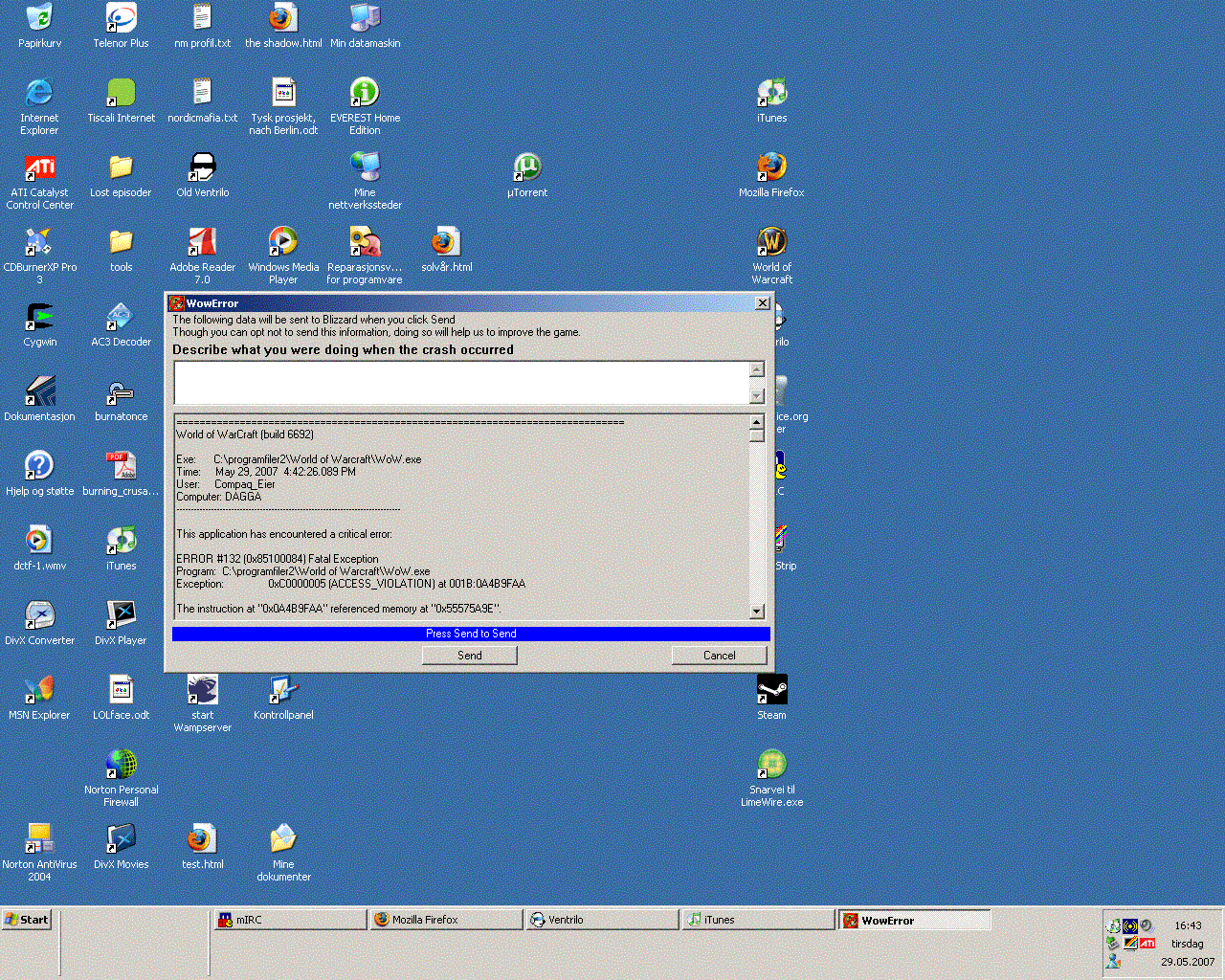
Task: Select WowError taskbar button
Action: (x=915, y=920)
